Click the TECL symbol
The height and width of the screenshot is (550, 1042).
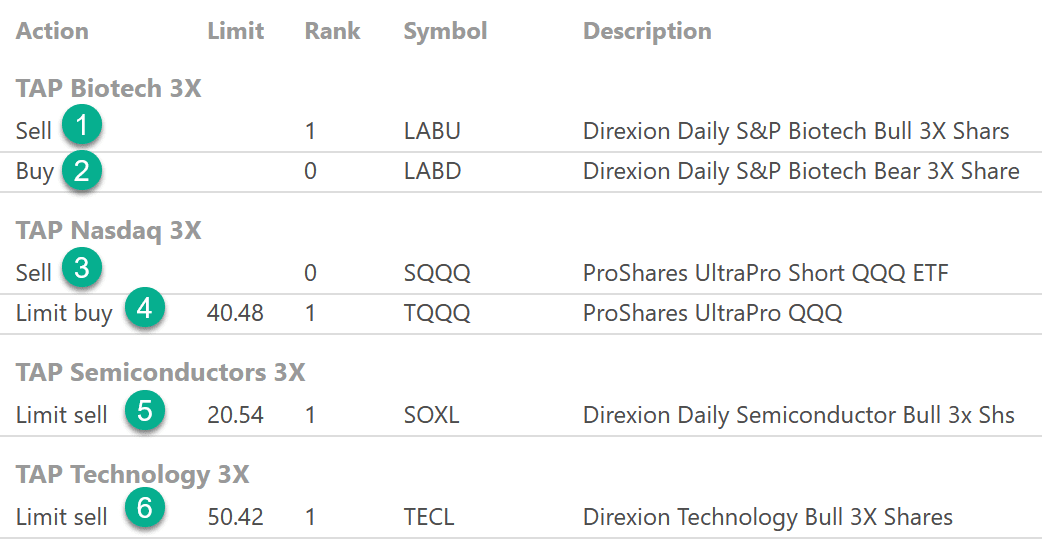coord(429,517)
